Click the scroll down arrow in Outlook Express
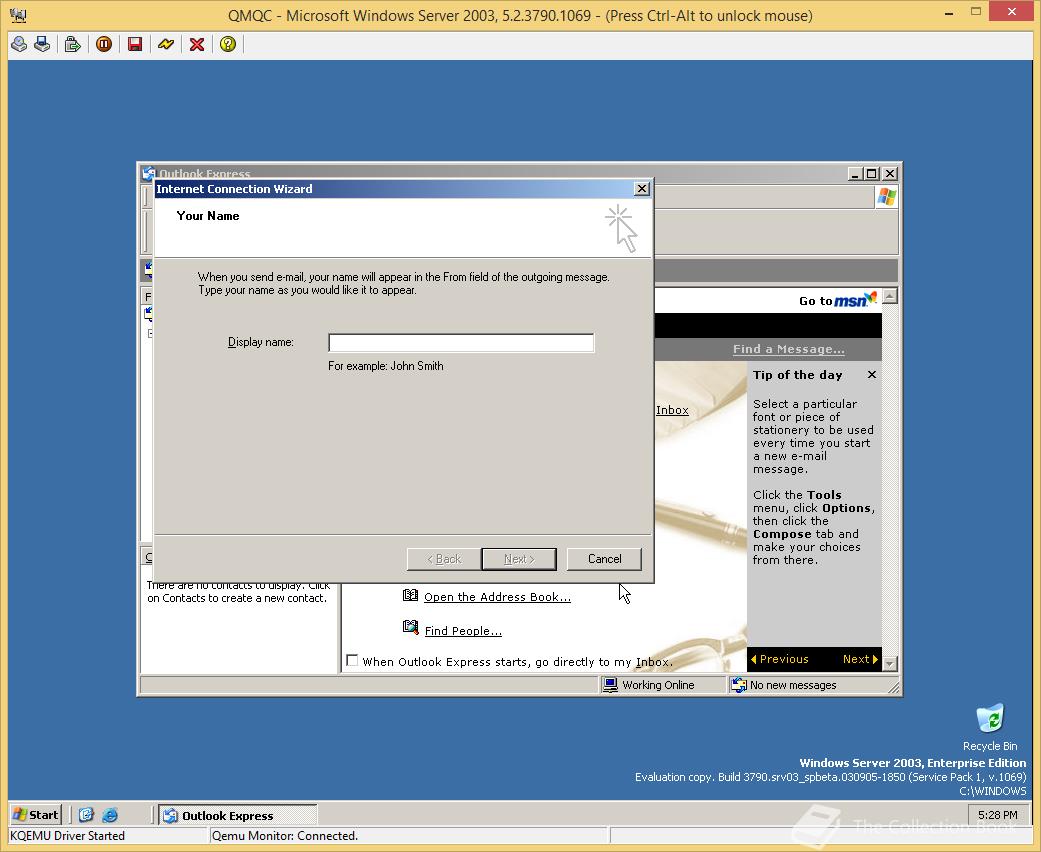The image size is (1041, 852). click(890, 663)
